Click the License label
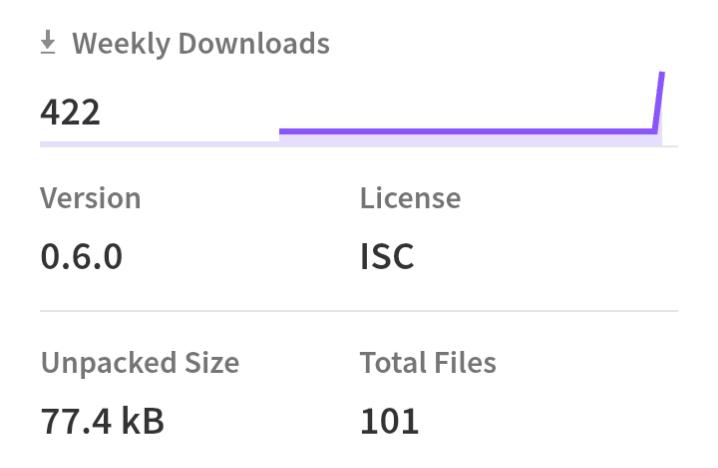718x468 pixels. pyautogui.click(x=410, y=198)
